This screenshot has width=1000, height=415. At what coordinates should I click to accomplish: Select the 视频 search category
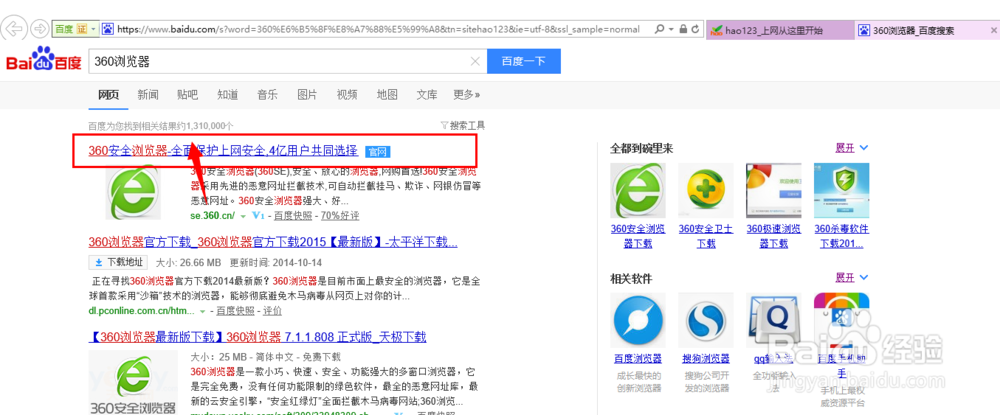point(347,95)
